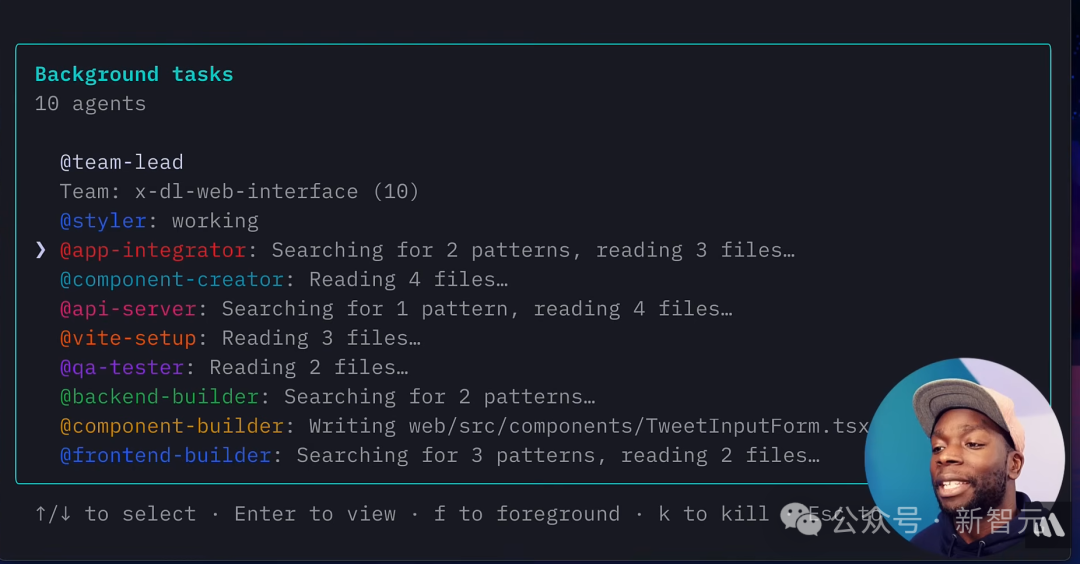This screenshot has width=1080, height=564.
Task: Select the @component-builder agent row
Action: pyautogui.click(x=464, y=426)
